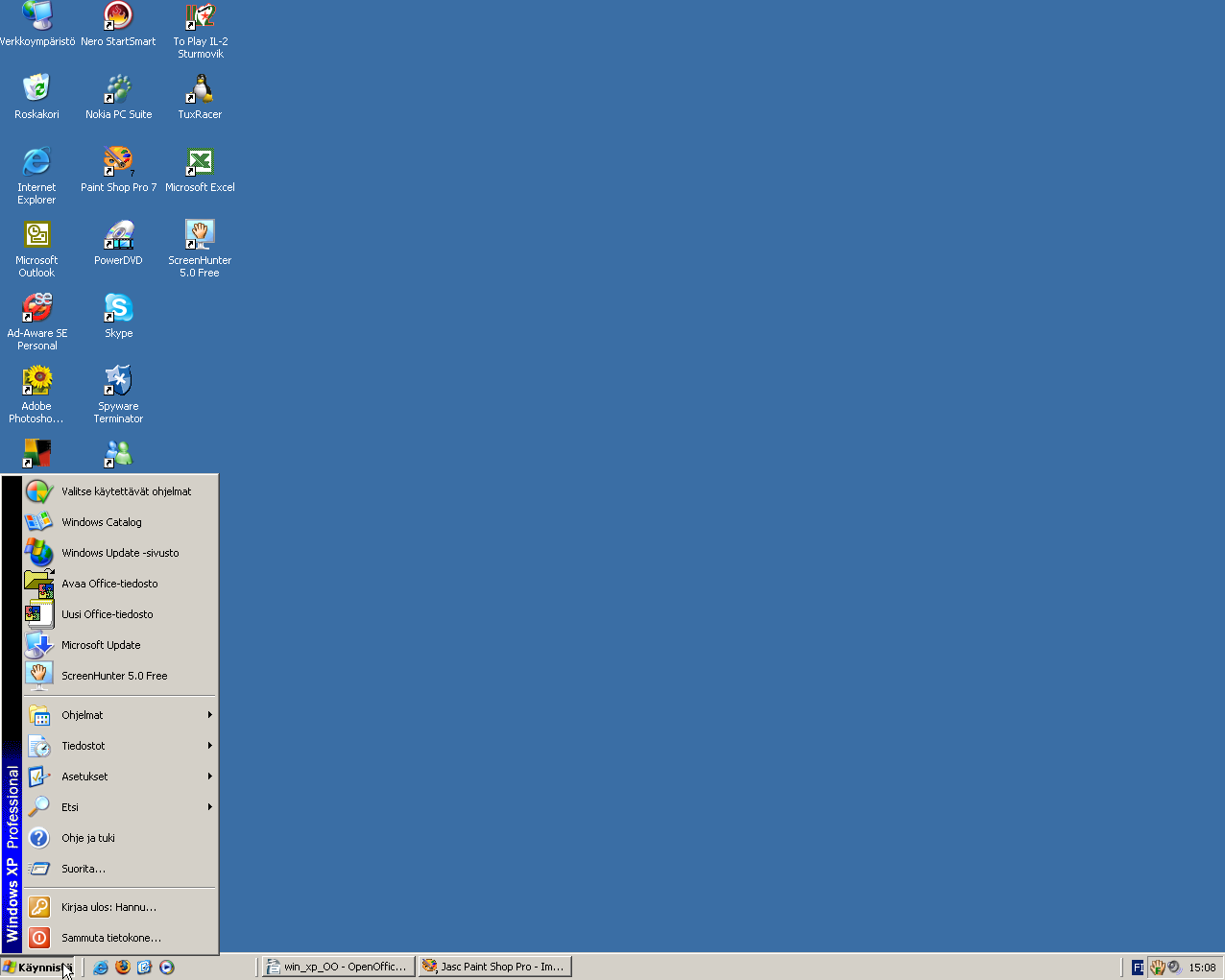Viewport: 1225px width, 980px height.
Task: Open Microsoft Update from Start menu
Action: click(x=121, y=645)
